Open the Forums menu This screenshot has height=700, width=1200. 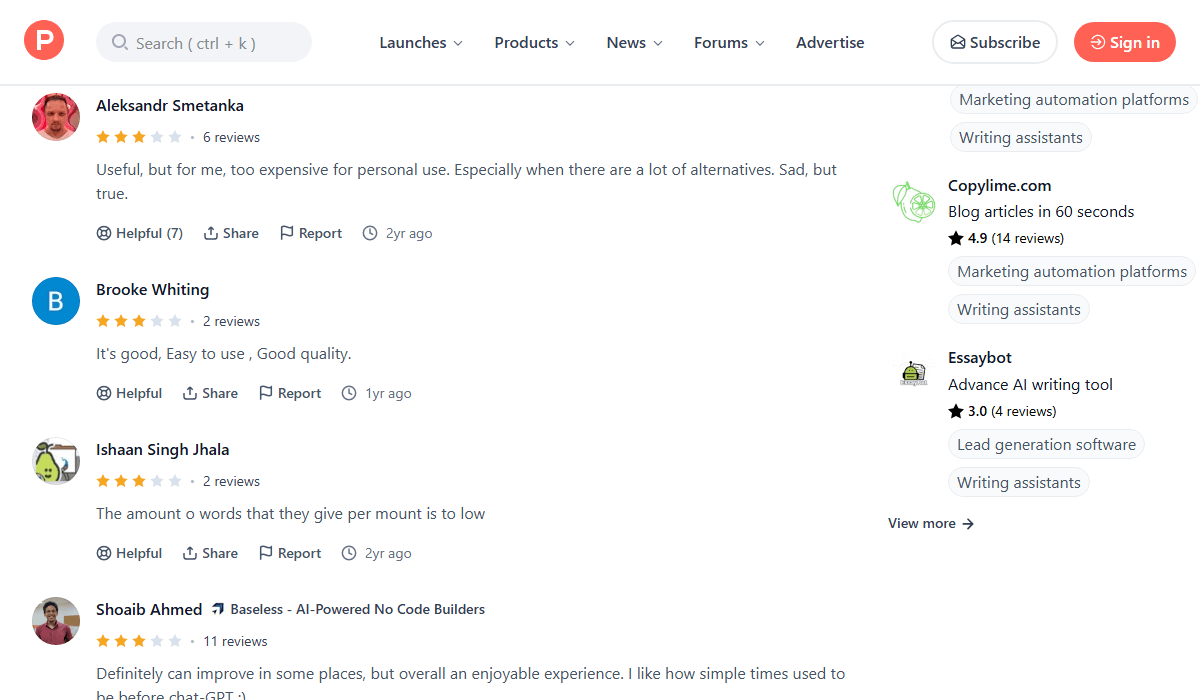(729, 43)
